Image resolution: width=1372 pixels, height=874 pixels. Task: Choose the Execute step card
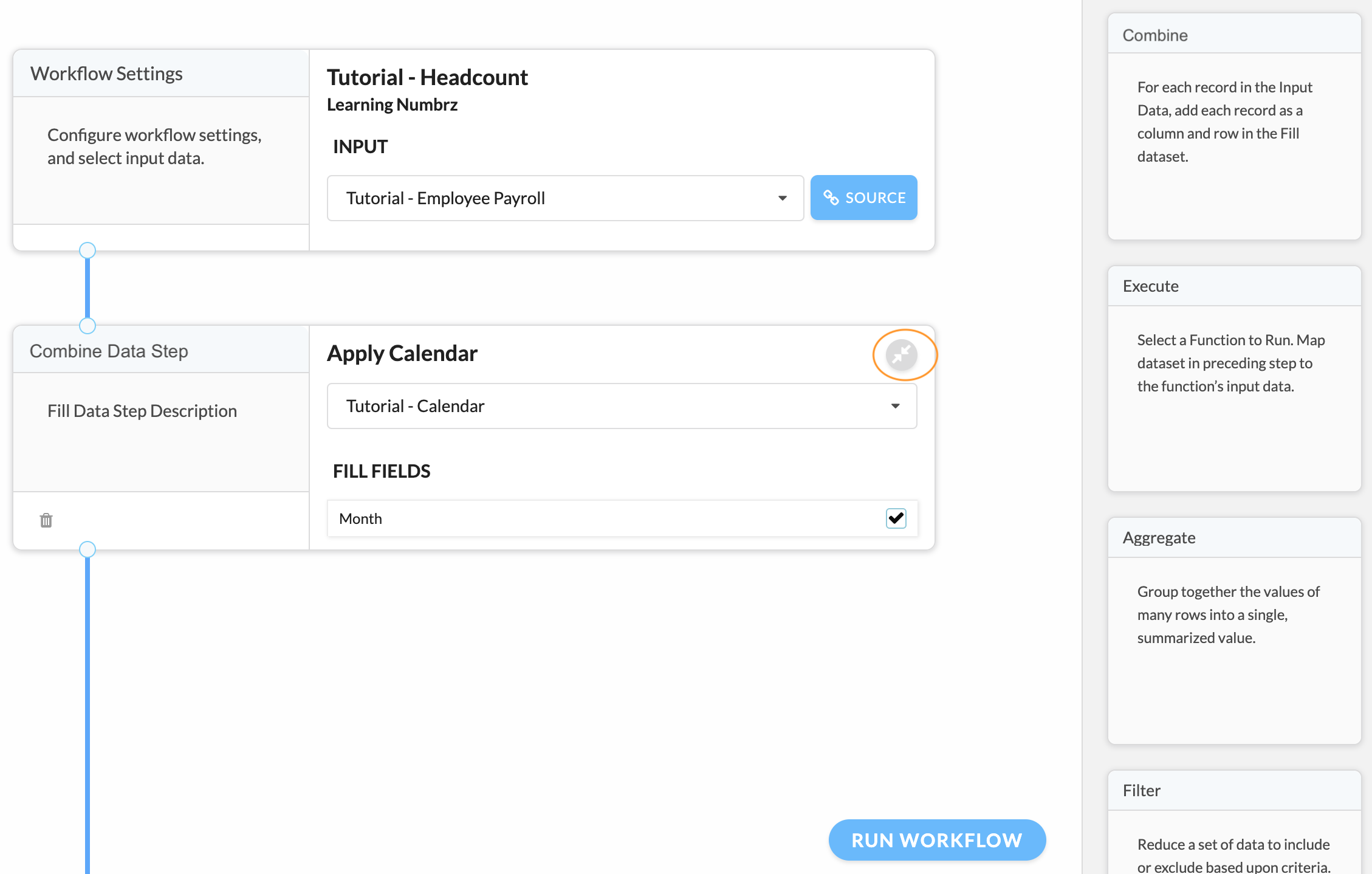(x=1234, y=378)
